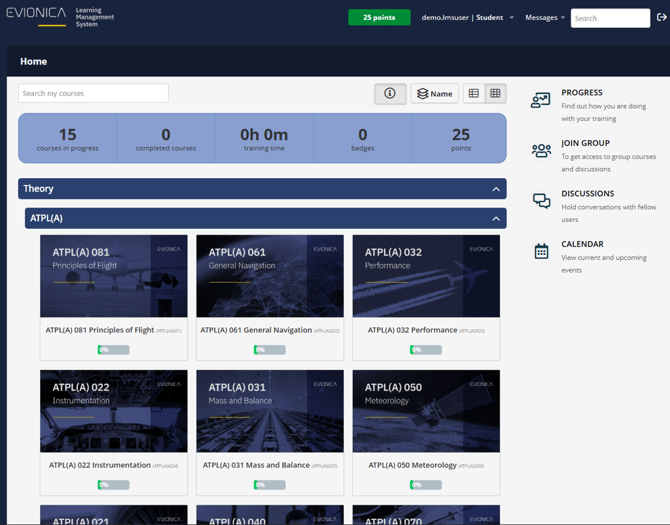Image resolution: width=670 pixels, height=525 pixels.
Task: Open ATPL(A) 050 Meteorology thumbnail
Action: (426, 411)
